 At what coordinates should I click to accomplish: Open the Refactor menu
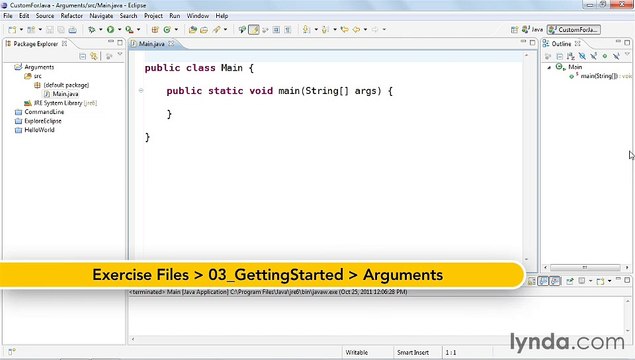pyautogui.click(x=72, y=16)
